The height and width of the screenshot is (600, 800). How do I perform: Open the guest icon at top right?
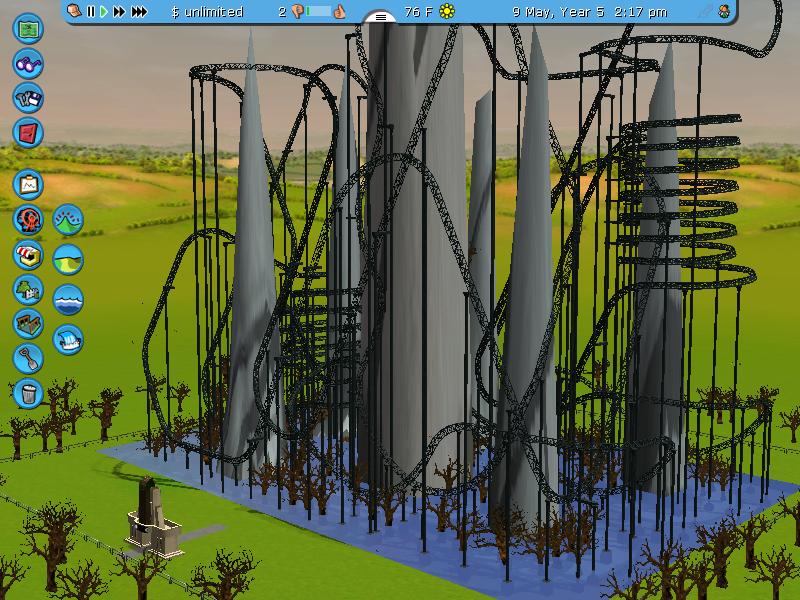pos(724,11)
